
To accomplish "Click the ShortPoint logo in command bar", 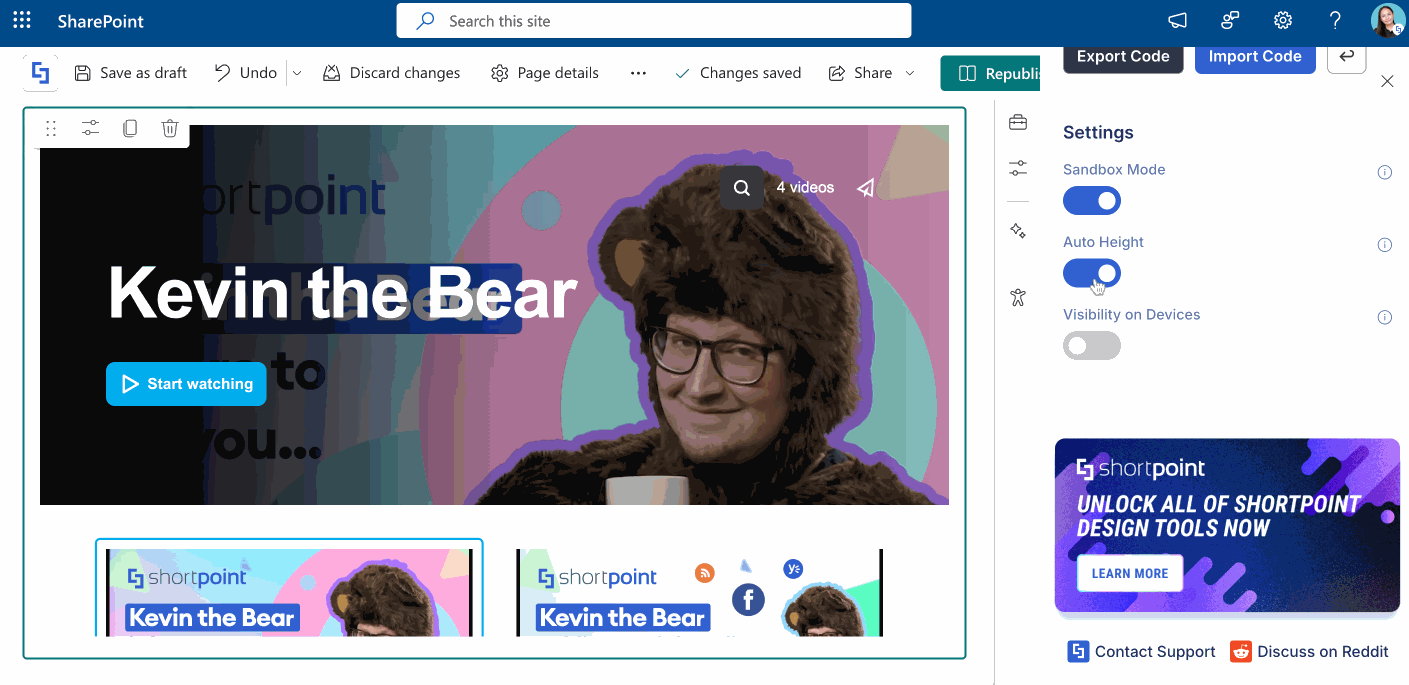I will pos(41,73).
